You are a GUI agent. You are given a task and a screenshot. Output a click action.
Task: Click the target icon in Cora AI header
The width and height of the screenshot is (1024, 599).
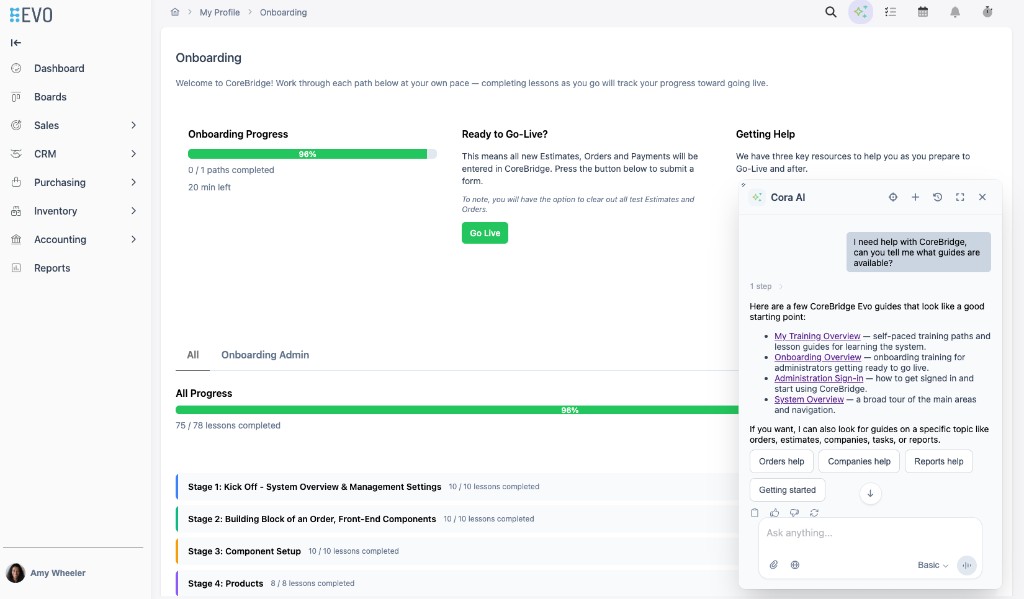[893, 197]
